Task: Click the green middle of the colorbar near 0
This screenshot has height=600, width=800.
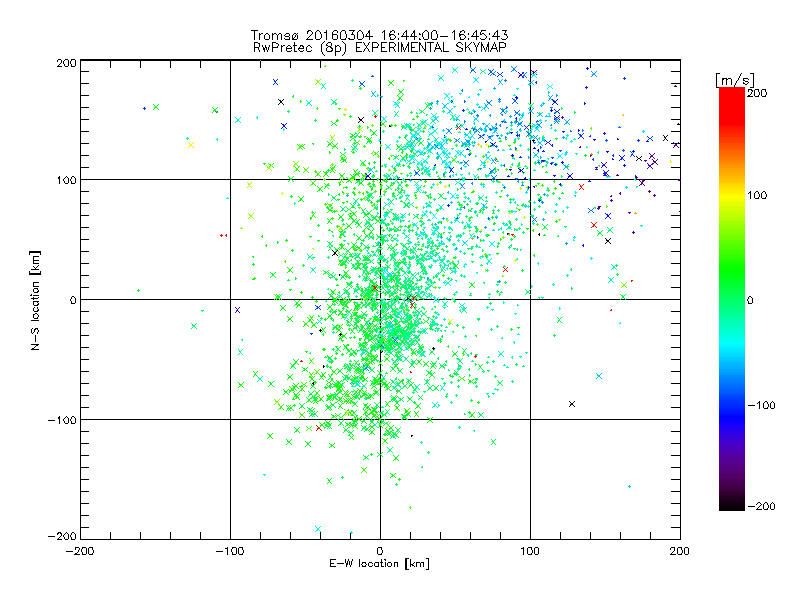Action: [732, 299]
